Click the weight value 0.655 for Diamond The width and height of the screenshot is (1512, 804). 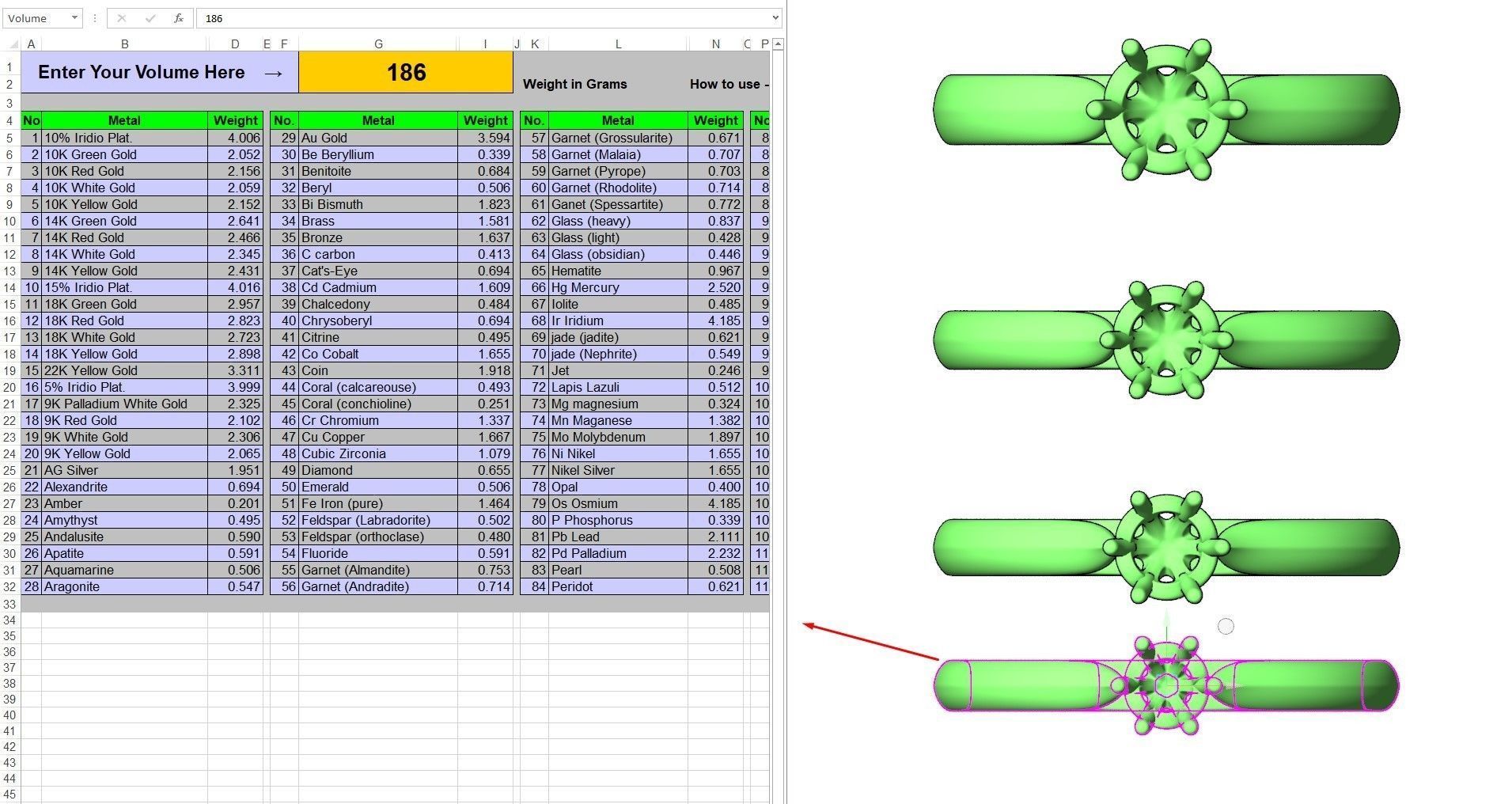(x=485, y=470)
